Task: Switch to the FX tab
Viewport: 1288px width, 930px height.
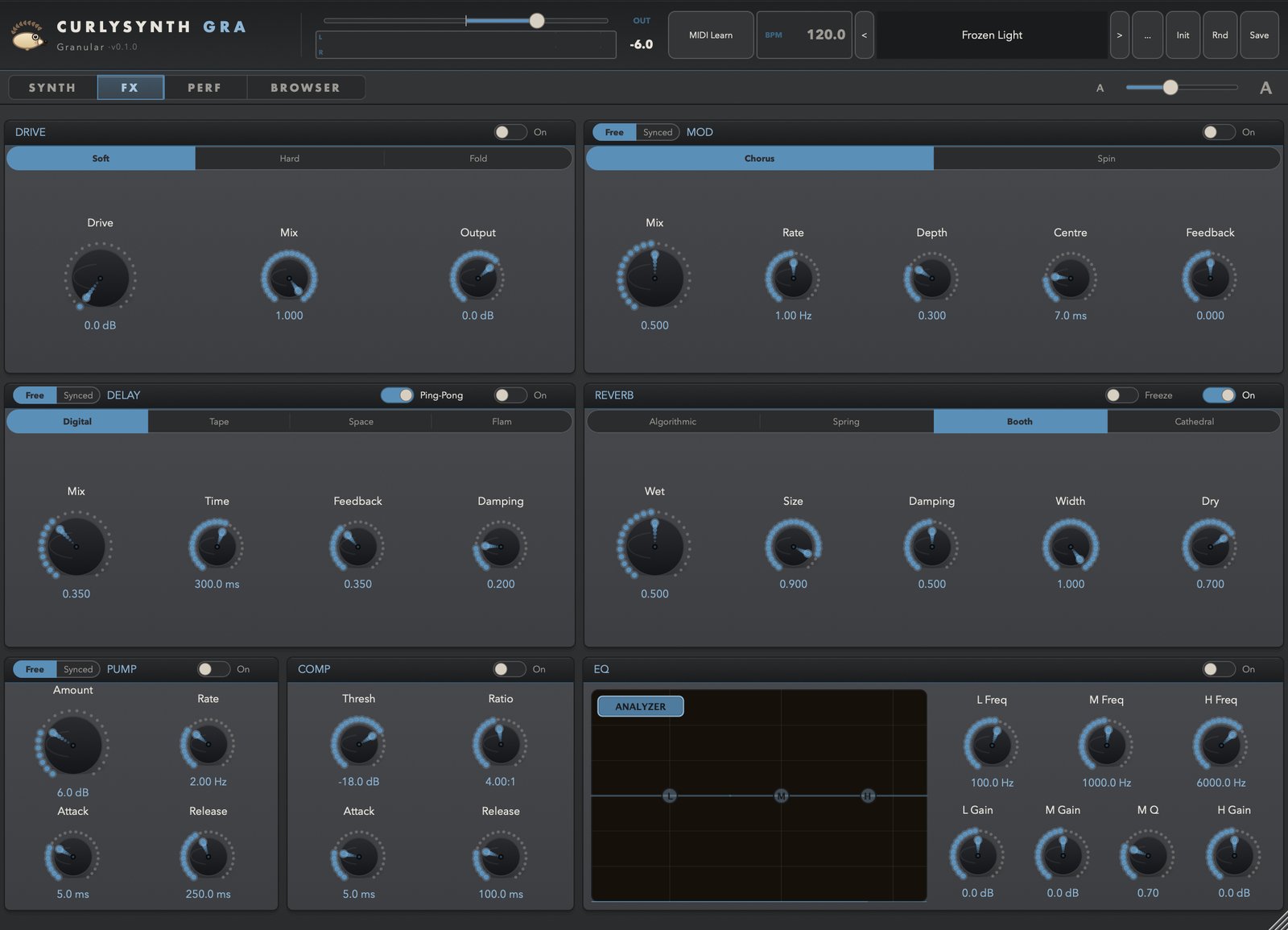Action: (130, 87)
